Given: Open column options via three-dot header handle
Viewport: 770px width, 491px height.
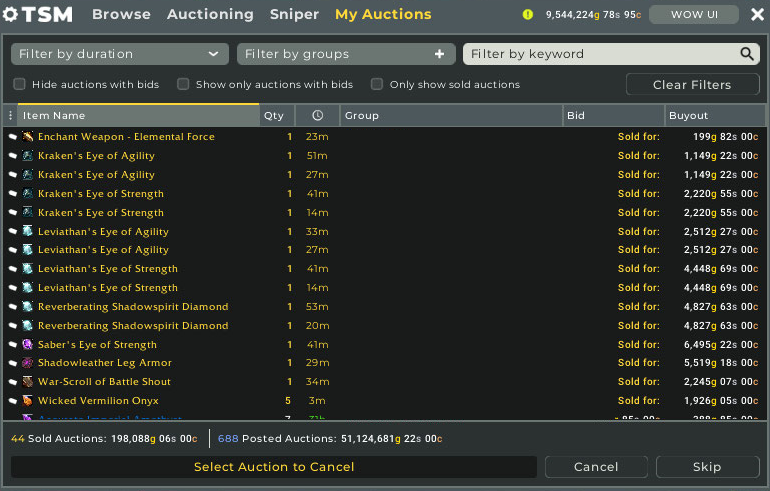Looking at the screenshot, I should click(x=10, y=116).
